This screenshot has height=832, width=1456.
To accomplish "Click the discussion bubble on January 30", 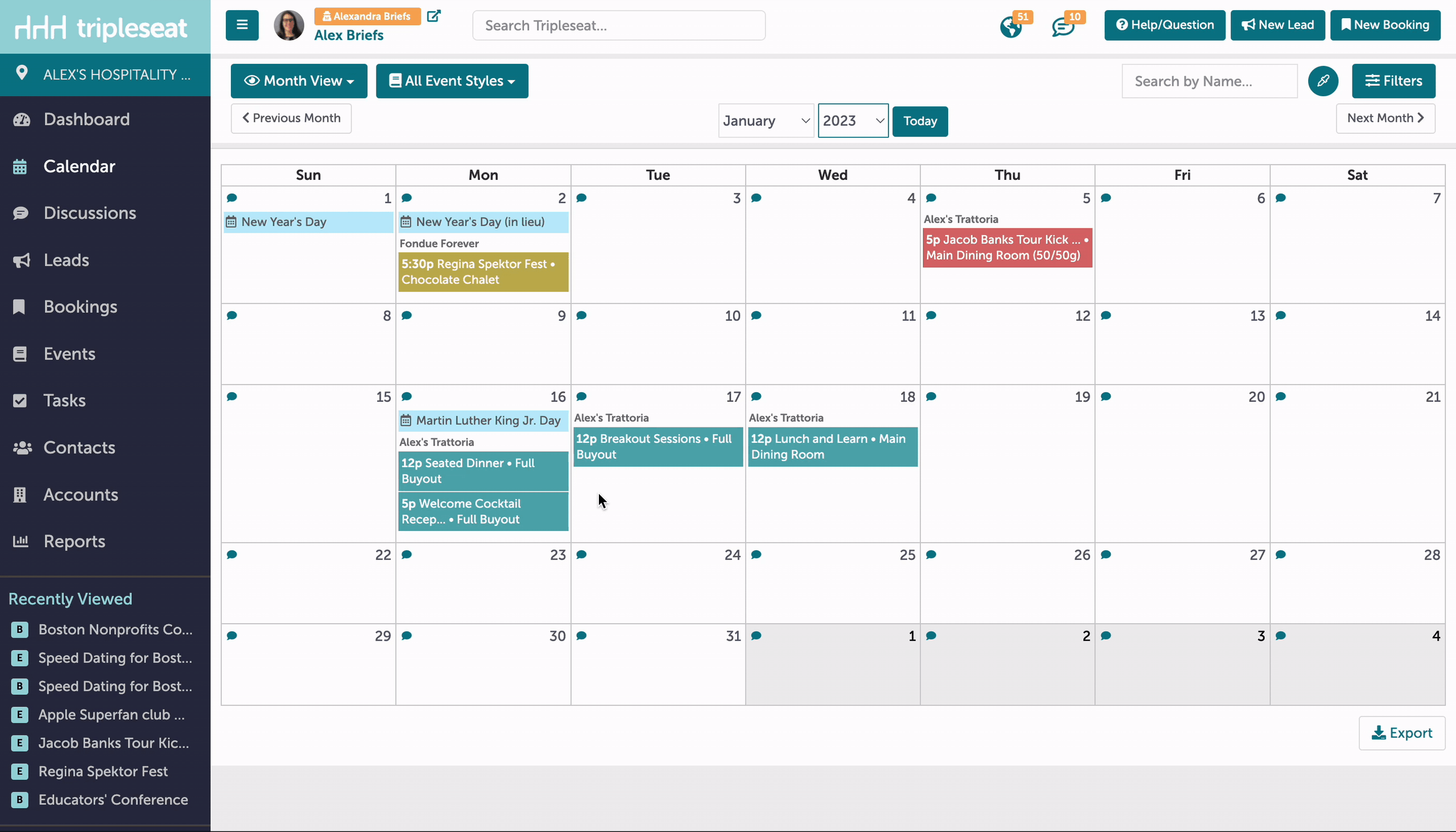I will (407, 636).
